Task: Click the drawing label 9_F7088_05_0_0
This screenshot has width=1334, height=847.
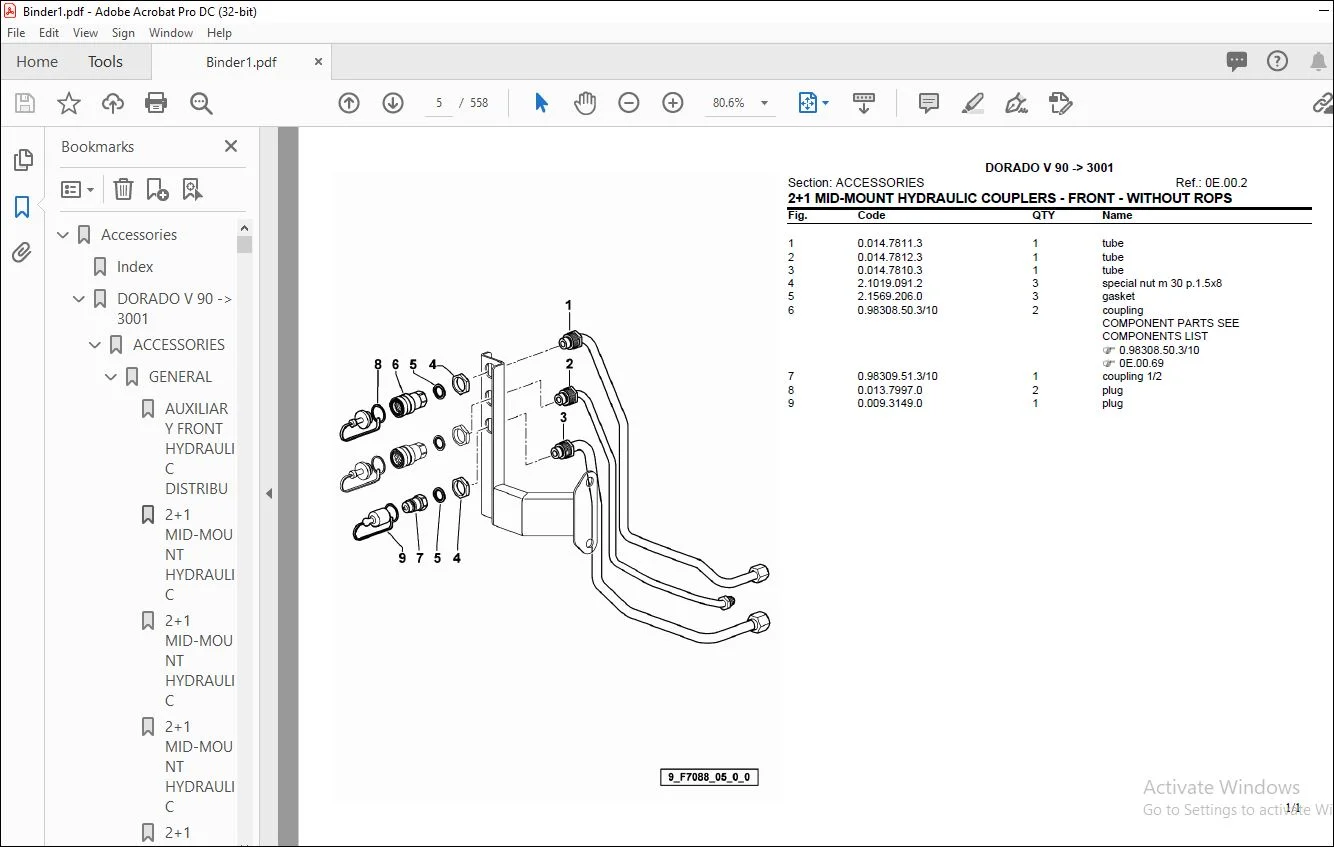Action: (709, 777)
